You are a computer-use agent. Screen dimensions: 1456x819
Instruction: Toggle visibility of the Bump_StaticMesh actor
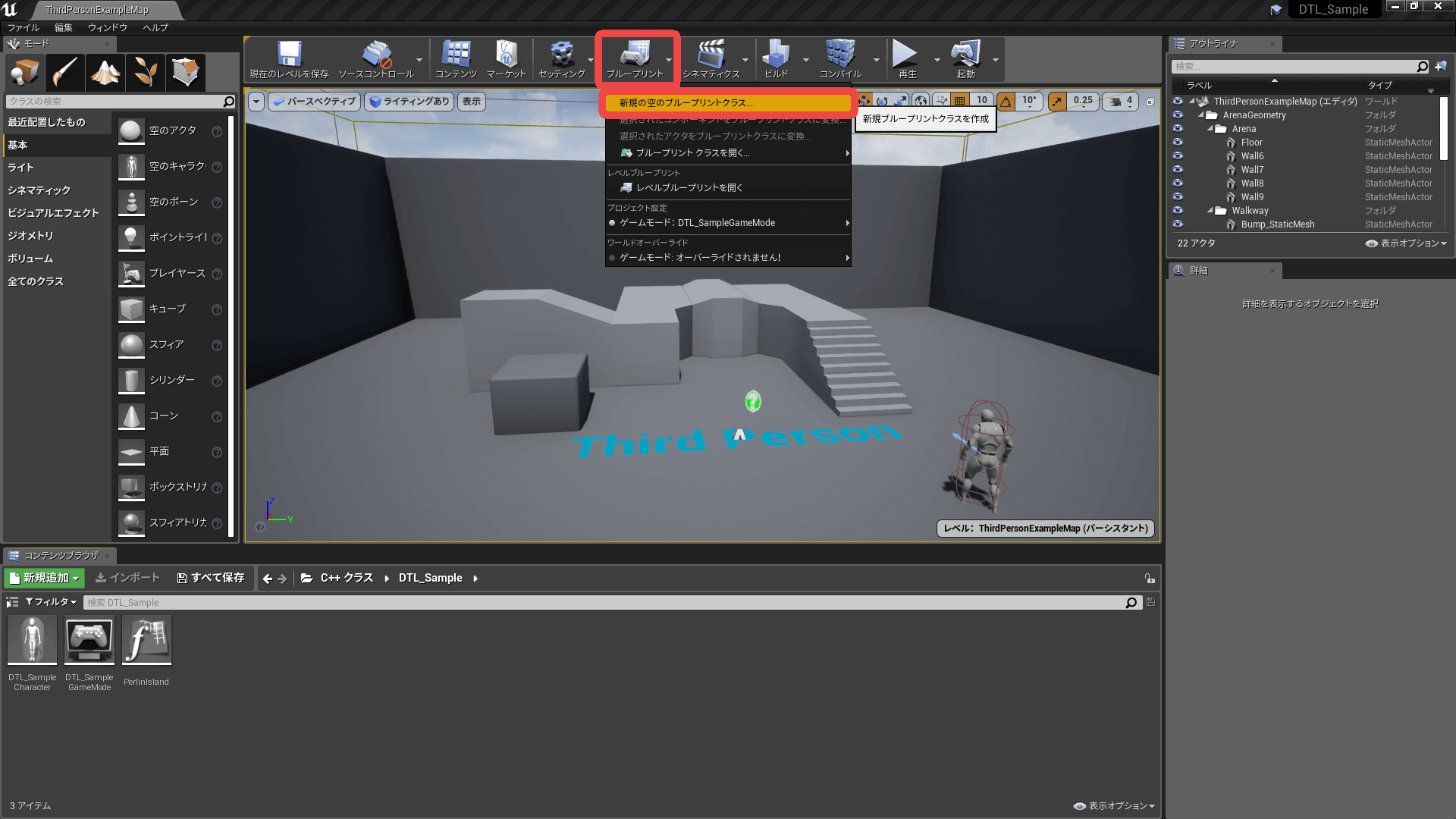(x=1178, y=224)
